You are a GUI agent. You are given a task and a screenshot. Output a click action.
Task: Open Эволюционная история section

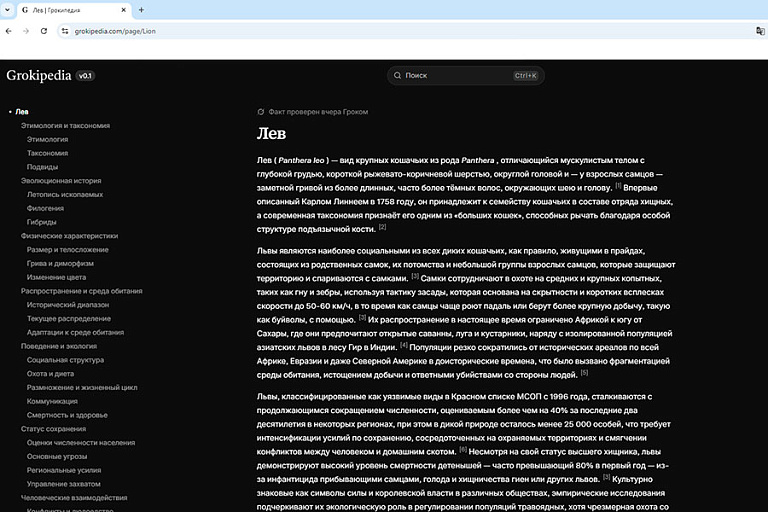(x=61, y=181)
